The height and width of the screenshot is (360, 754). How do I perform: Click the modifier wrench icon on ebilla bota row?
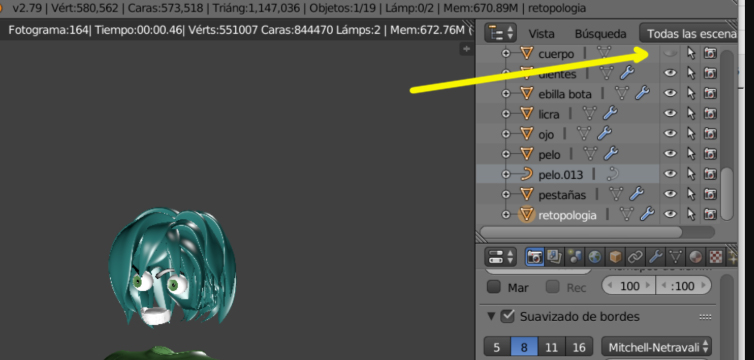[x=642, y=93]
